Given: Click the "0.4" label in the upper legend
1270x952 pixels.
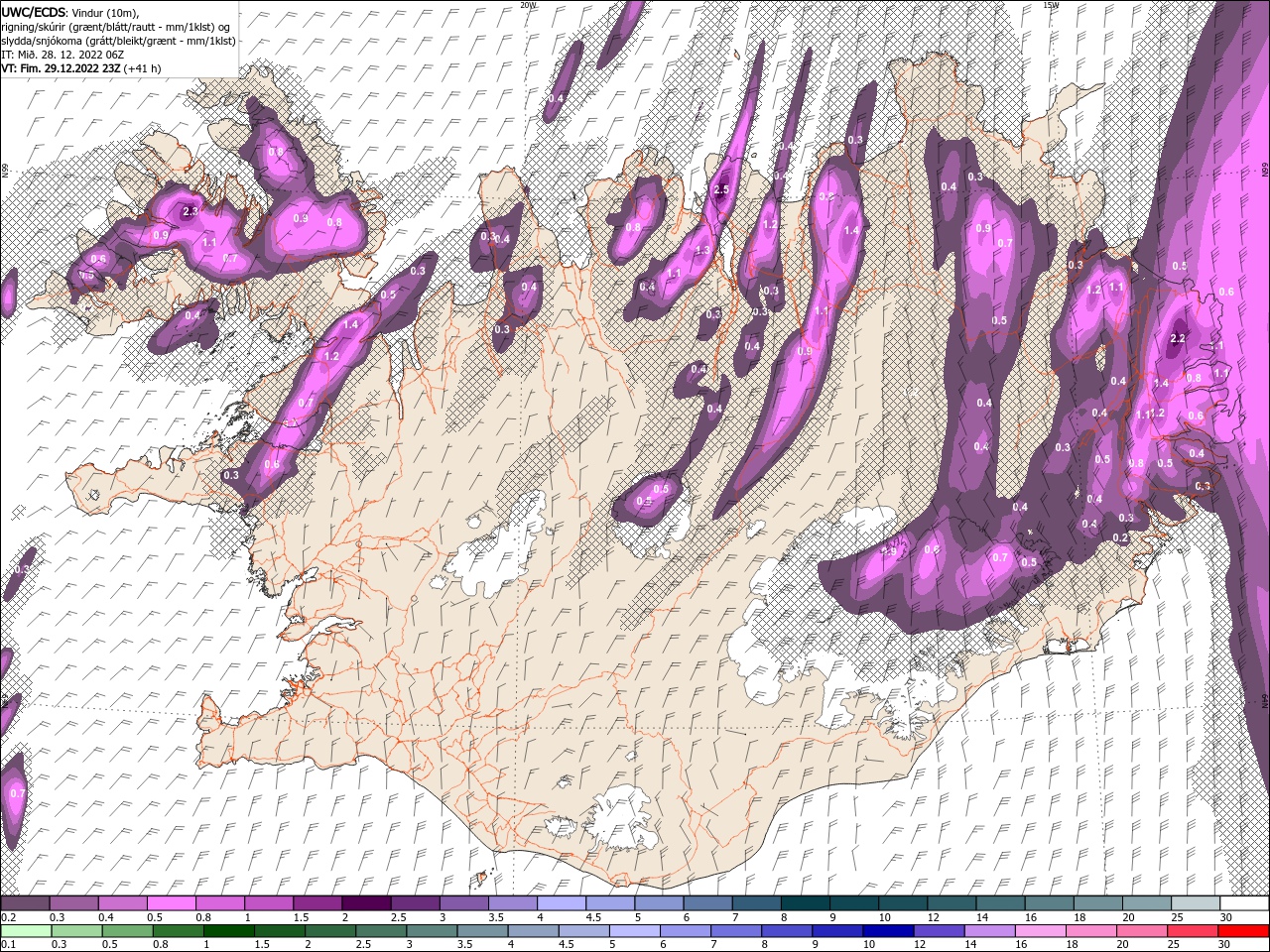Looking at the screenshot, I should 106,917.
